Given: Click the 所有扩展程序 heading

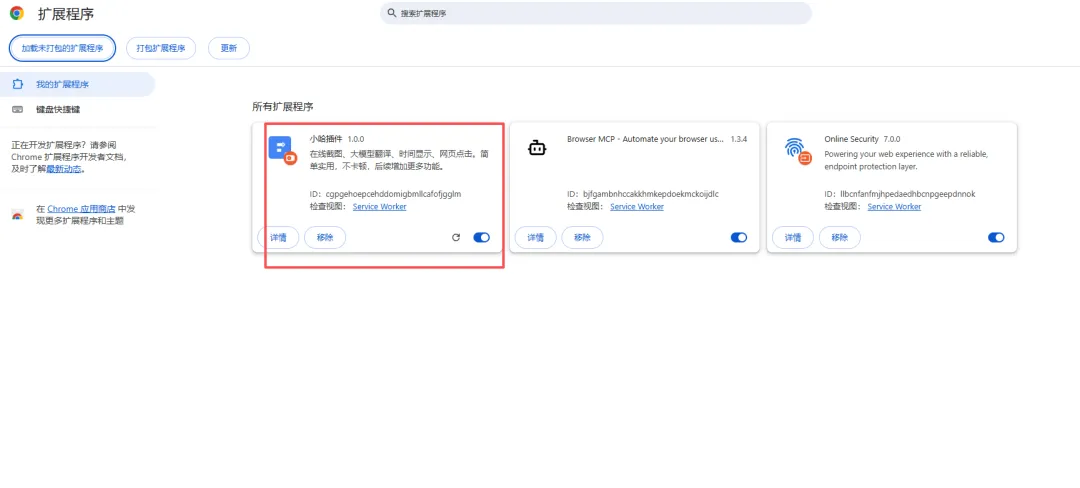Looking at the screenshot, I should [283, 107].
